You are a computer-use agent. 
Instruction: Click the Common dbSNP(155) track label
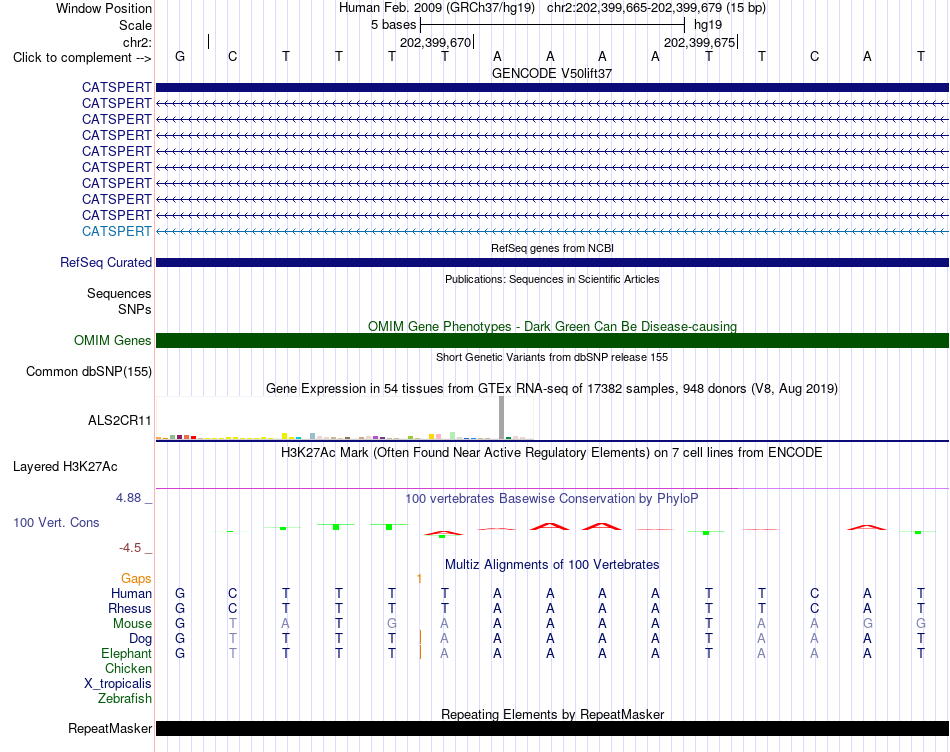coord(88,371)
